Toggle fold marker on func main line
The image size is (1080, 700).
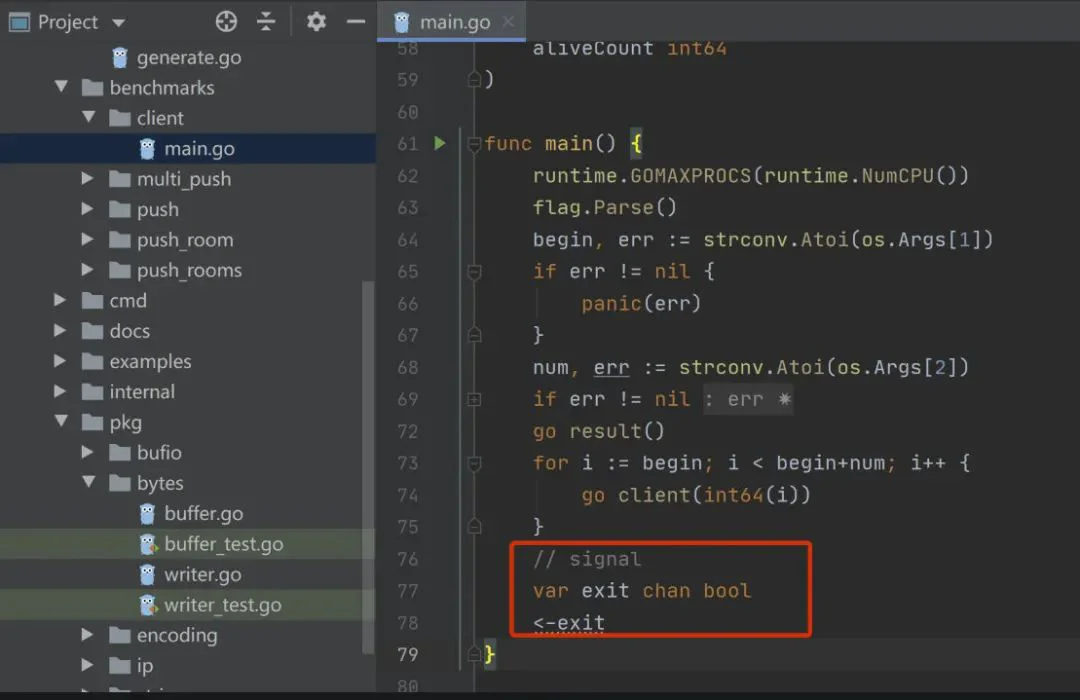[474, 144]
